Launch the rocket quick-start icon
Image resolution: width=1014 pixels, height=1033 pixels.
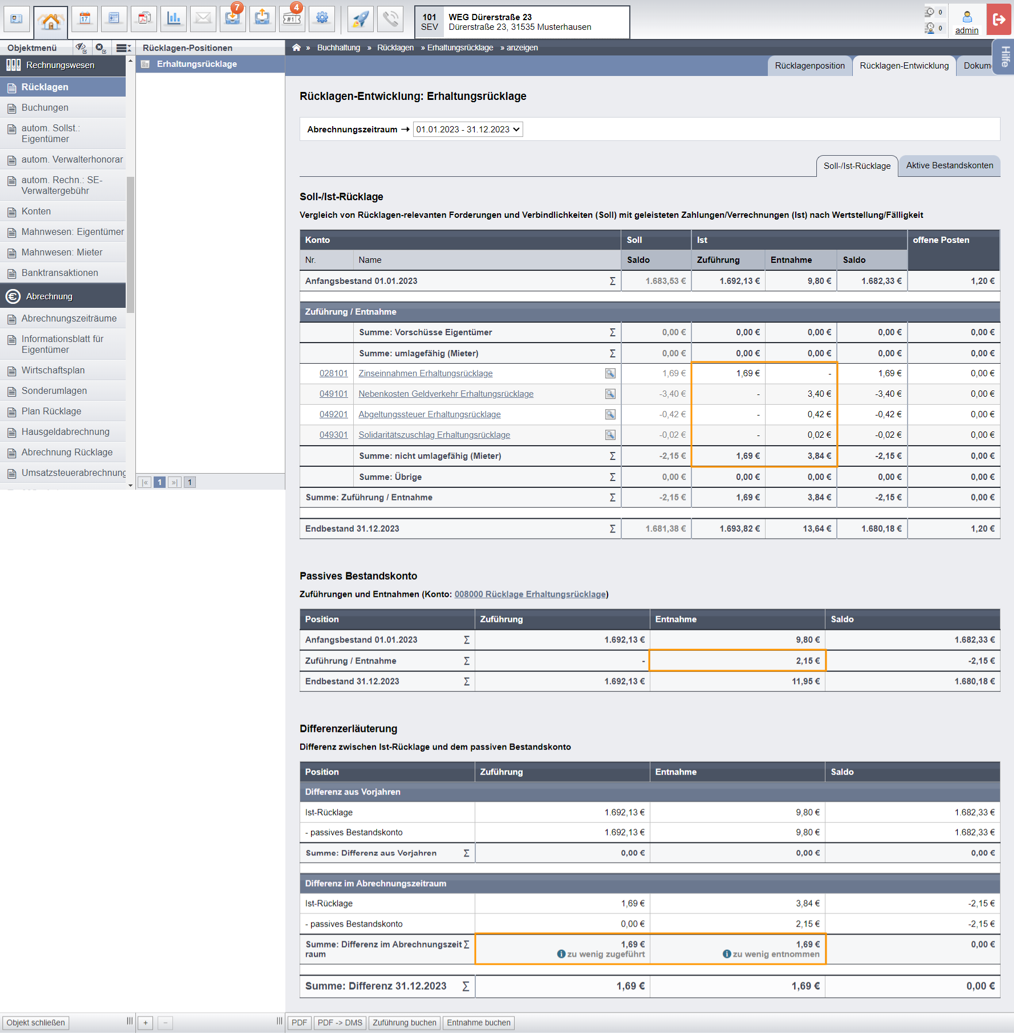tap(360, 18)
